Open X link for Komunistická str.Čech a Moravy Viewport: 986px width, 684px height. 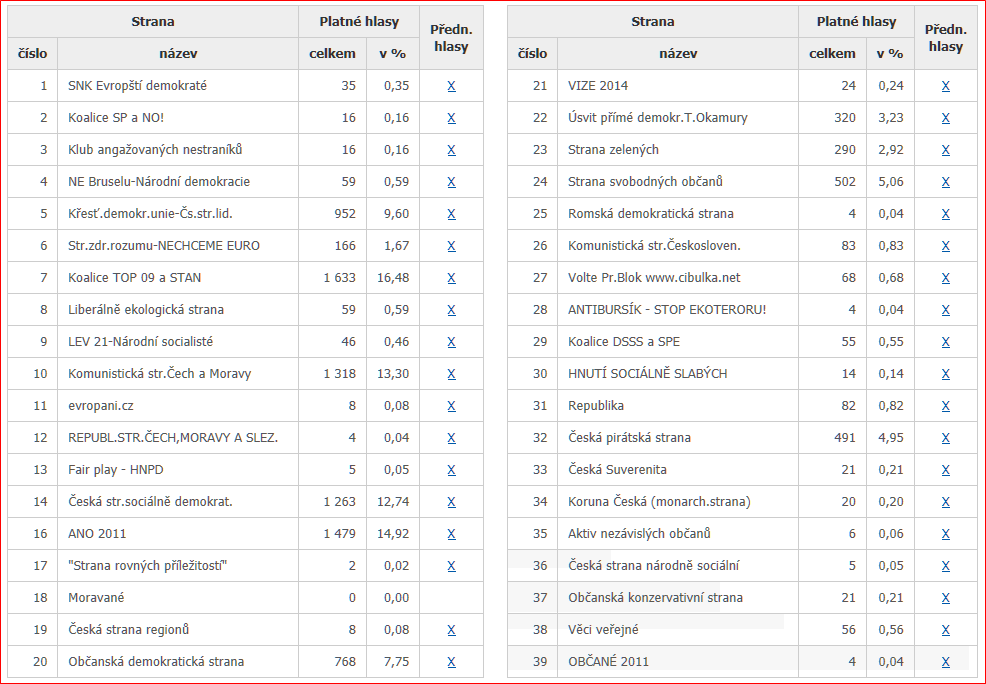[x=451, y=375]
